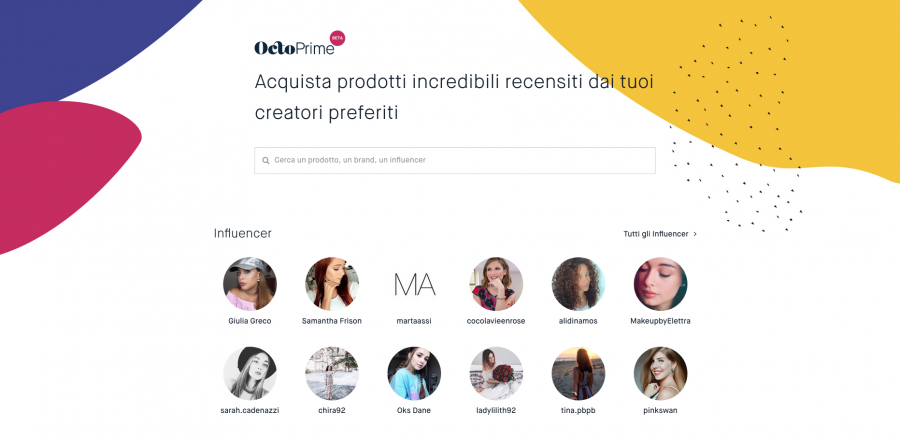This screenshot has height=442, width=900.
Task: Click the MA initials avatar for martaassi
Action: [x=414, y=284]
